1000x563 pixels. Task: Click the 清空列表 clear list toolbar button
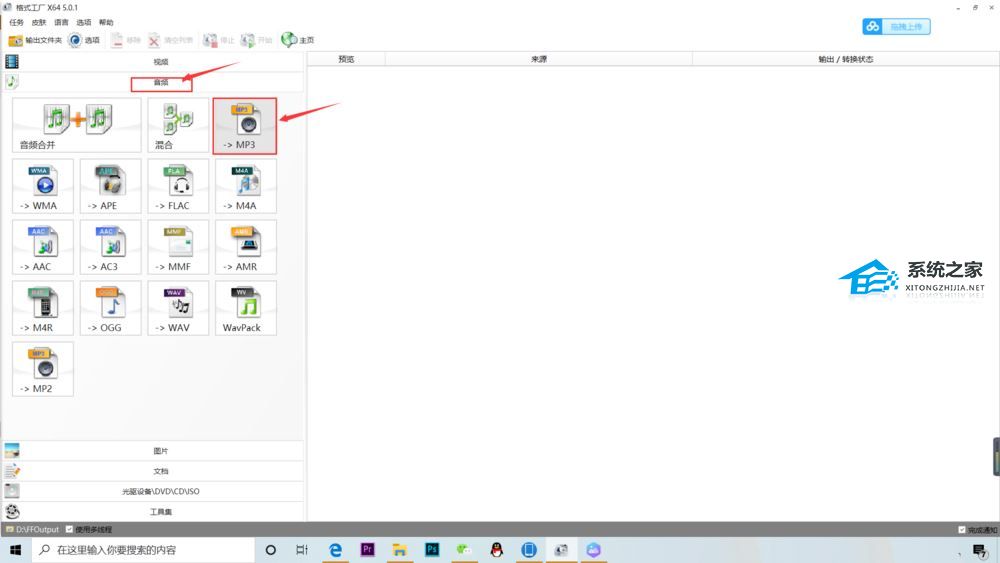click(170, 40)
